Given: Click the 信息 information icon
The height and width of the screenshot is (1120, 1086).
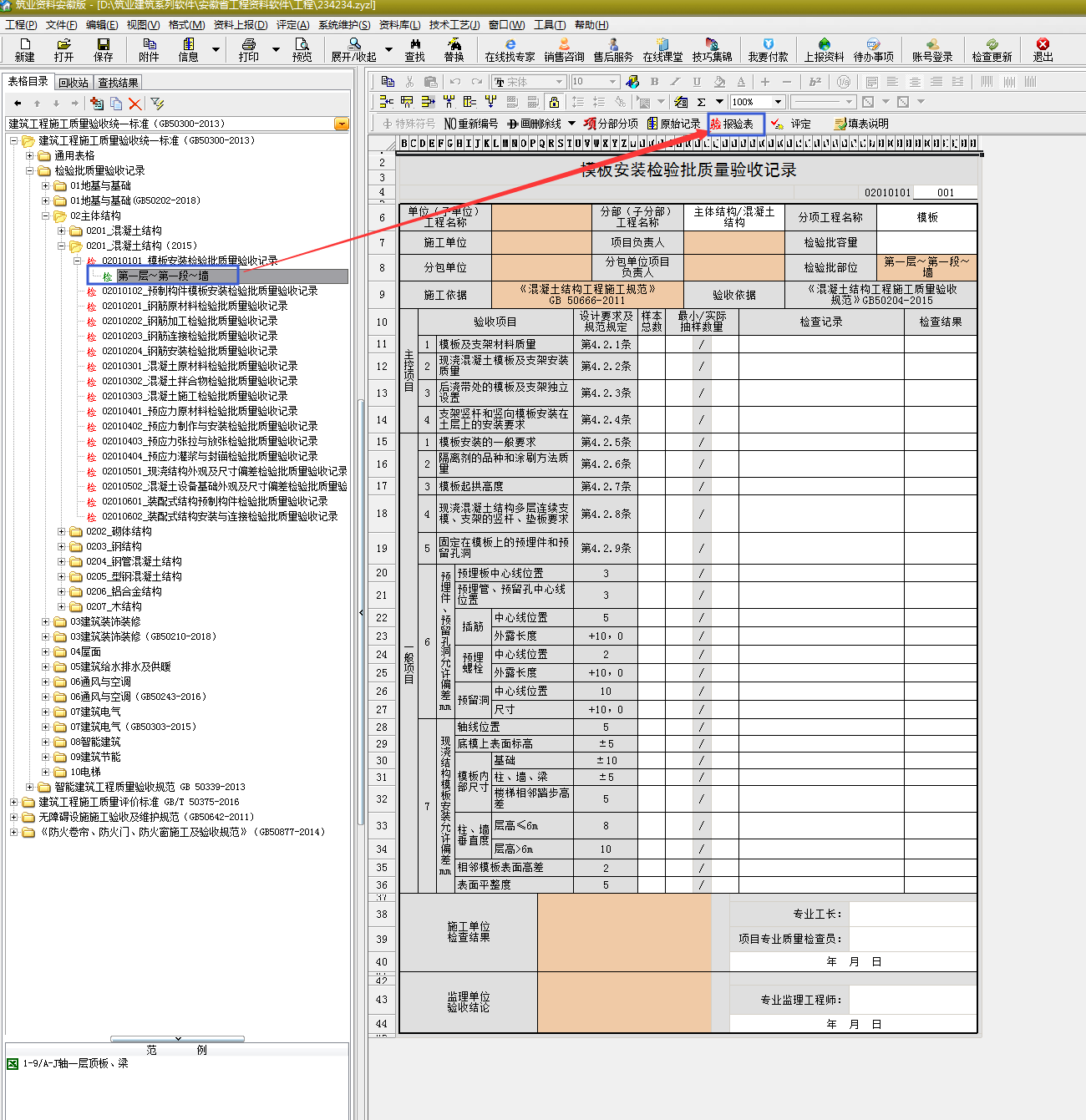Looking at the screenshot, I should click(189, 50).
